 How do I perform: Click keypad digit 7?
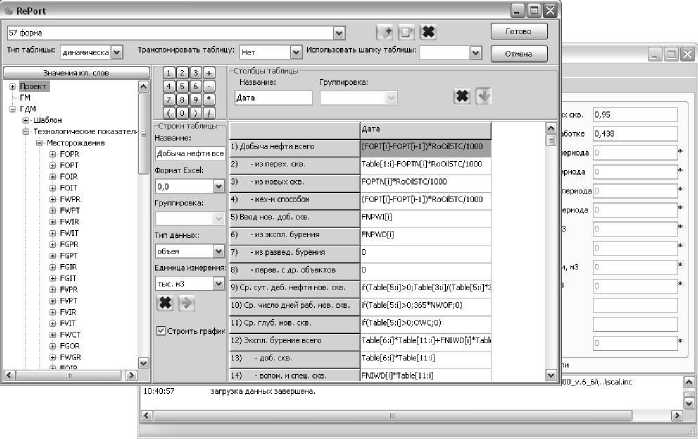tap(169, 100)
